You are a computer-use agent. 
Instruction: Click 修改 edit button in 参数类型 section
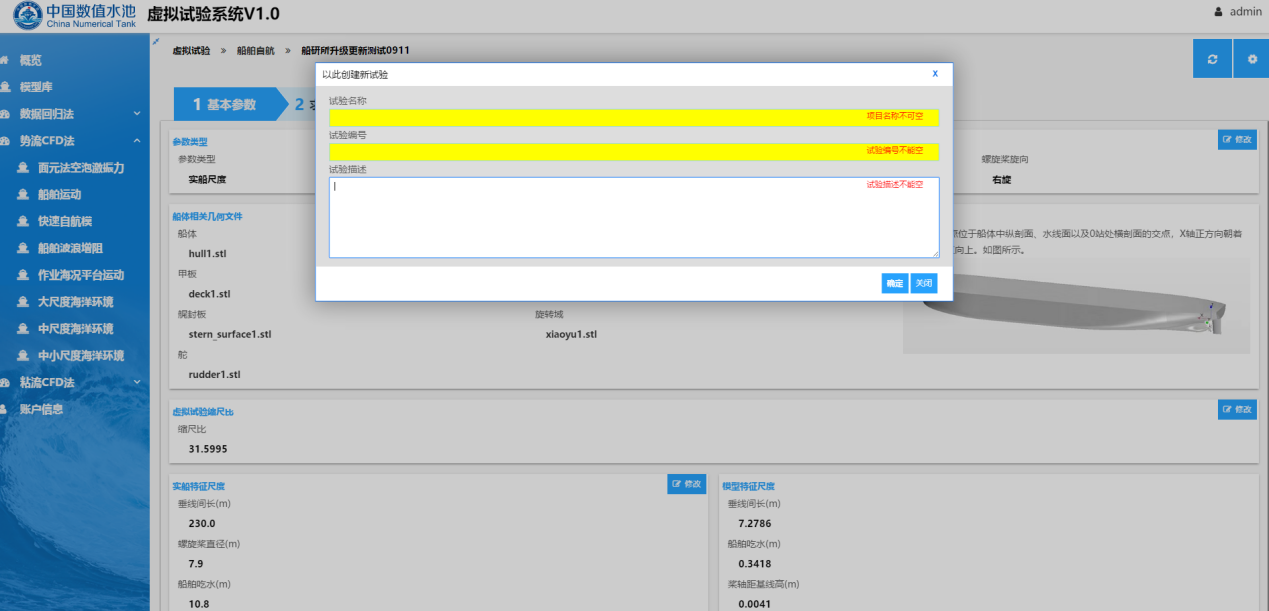pos(1237,140)
